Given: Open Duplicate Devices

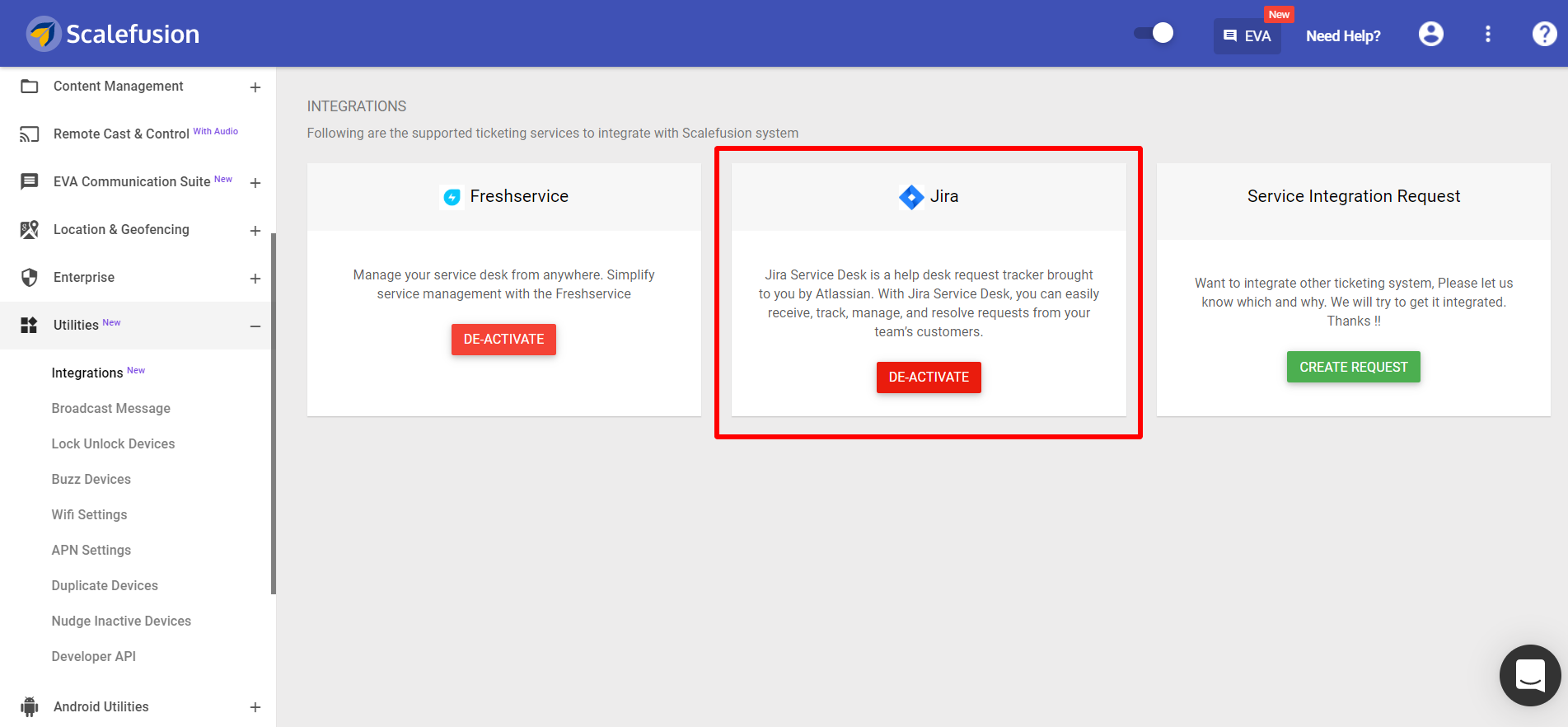Looking at the screenshot, I should click(x=105, y=585).
